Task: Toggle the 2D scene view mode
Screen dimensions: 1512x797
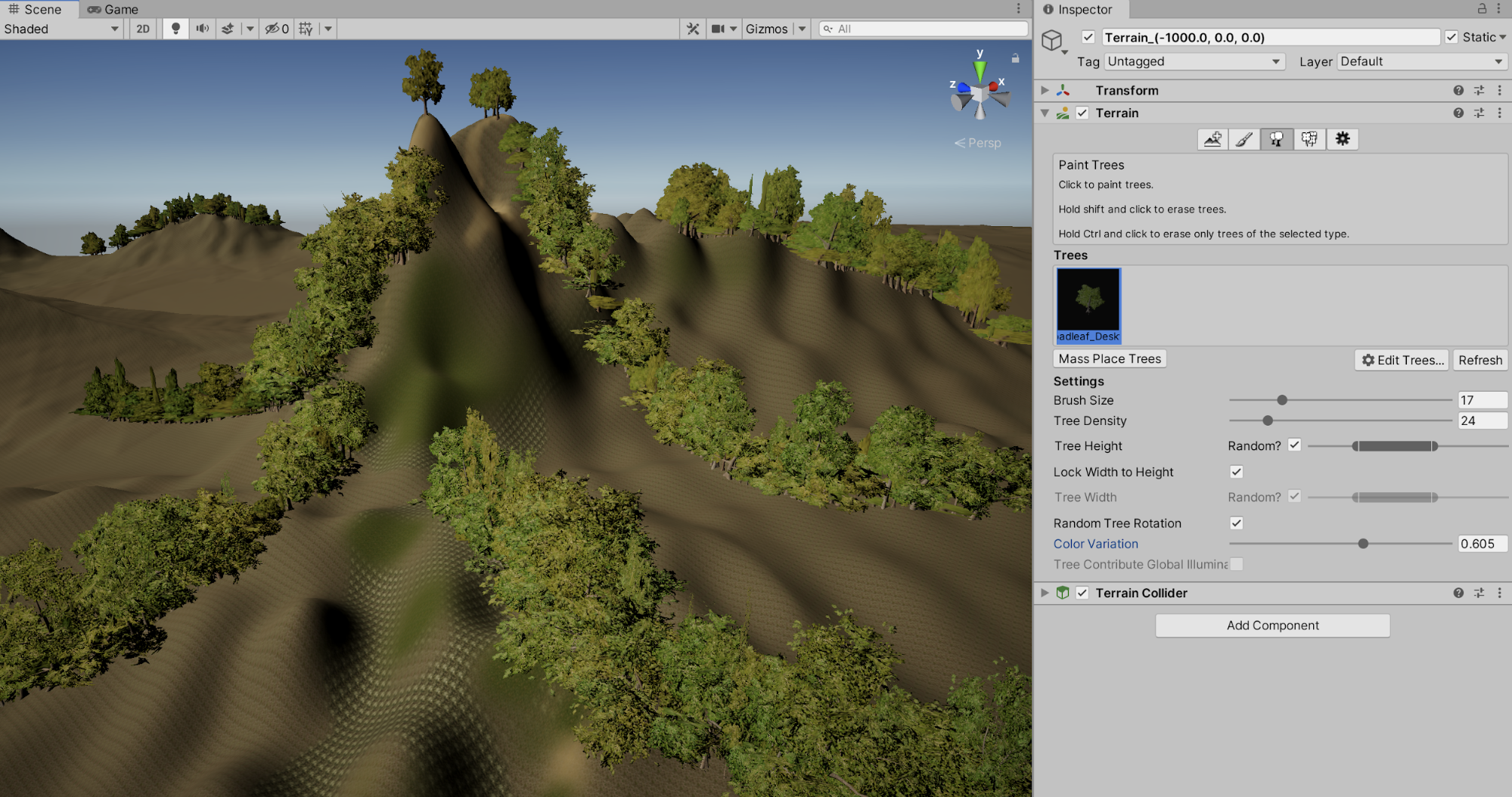Action: (x=143, y=29)
